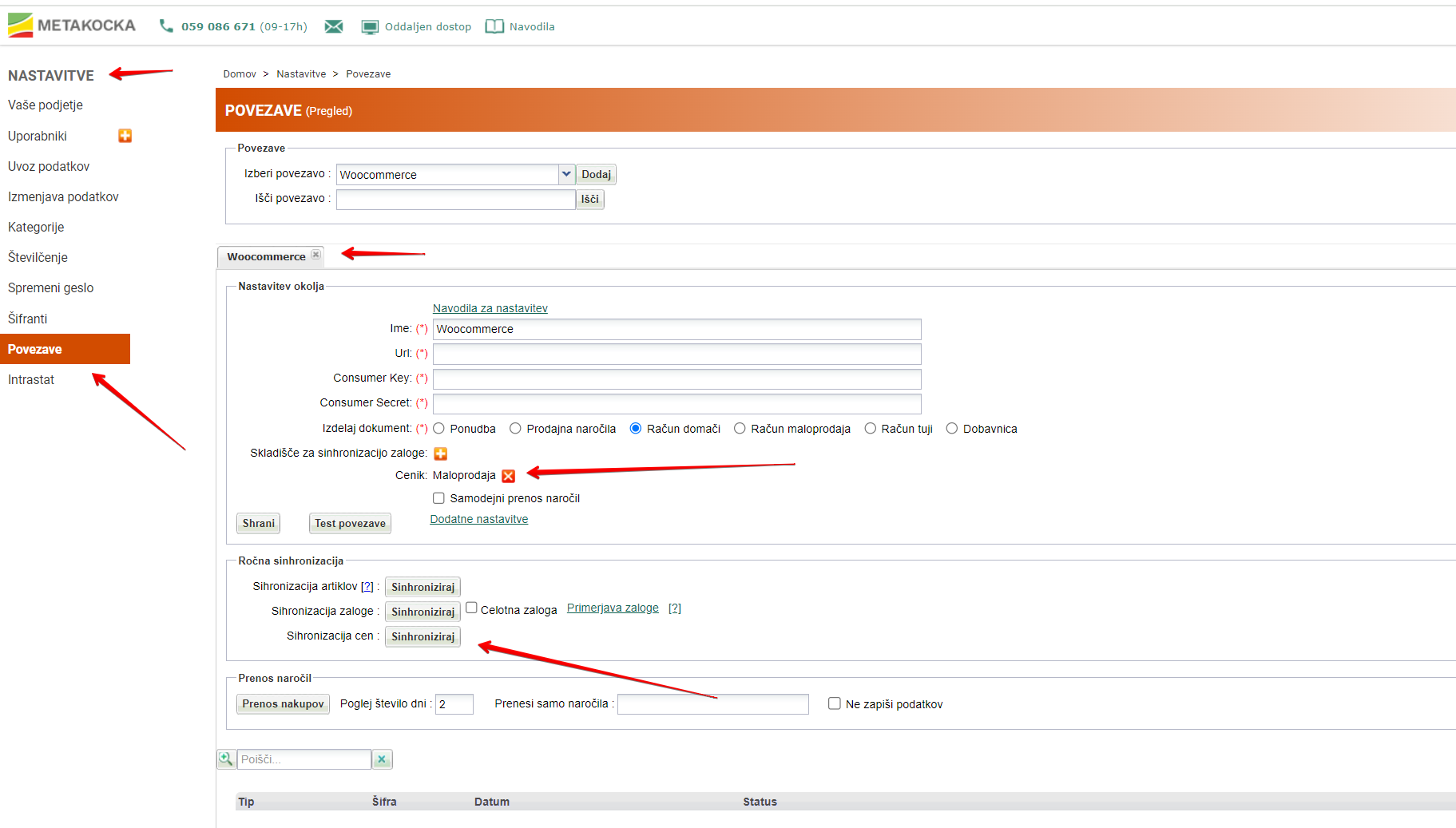1456x828 pixels.
Task: Click the Consumer Key input field
Action: (x=676, y=378)
